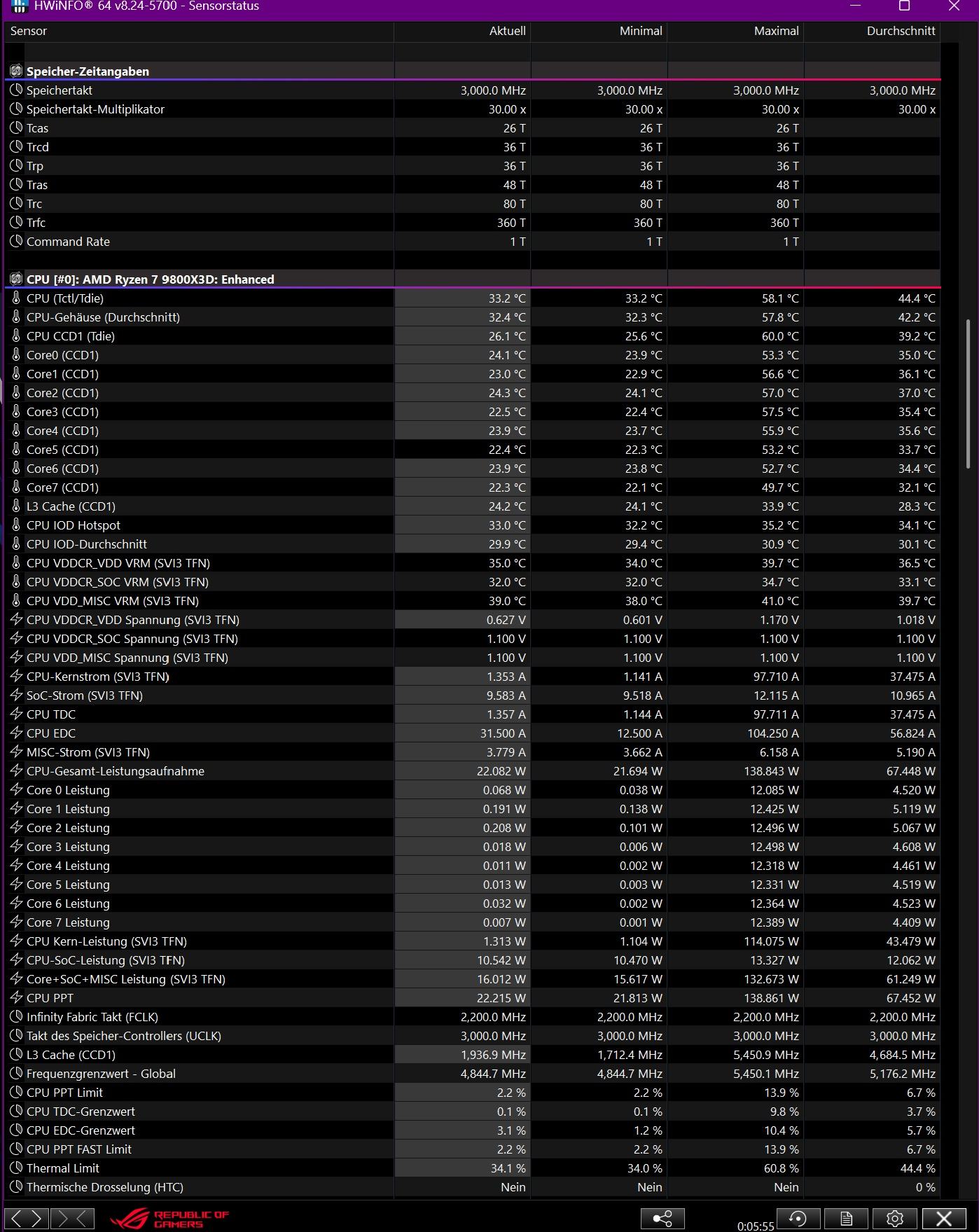
Task: Start logging with the document icon
Action: pos(846,1219)
